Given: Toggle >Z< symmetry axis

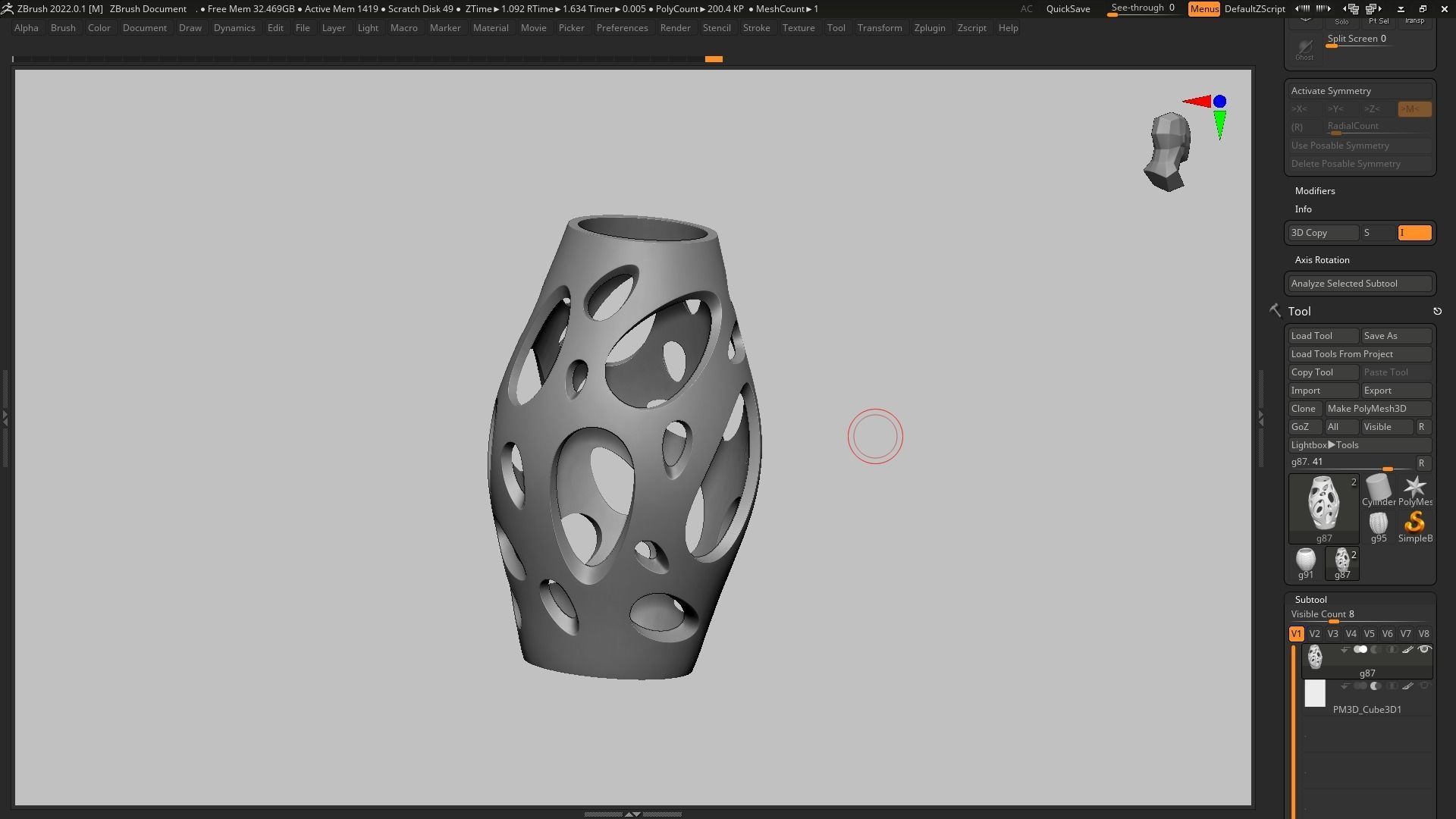Looking at the screenshot, I should 1378,109.
